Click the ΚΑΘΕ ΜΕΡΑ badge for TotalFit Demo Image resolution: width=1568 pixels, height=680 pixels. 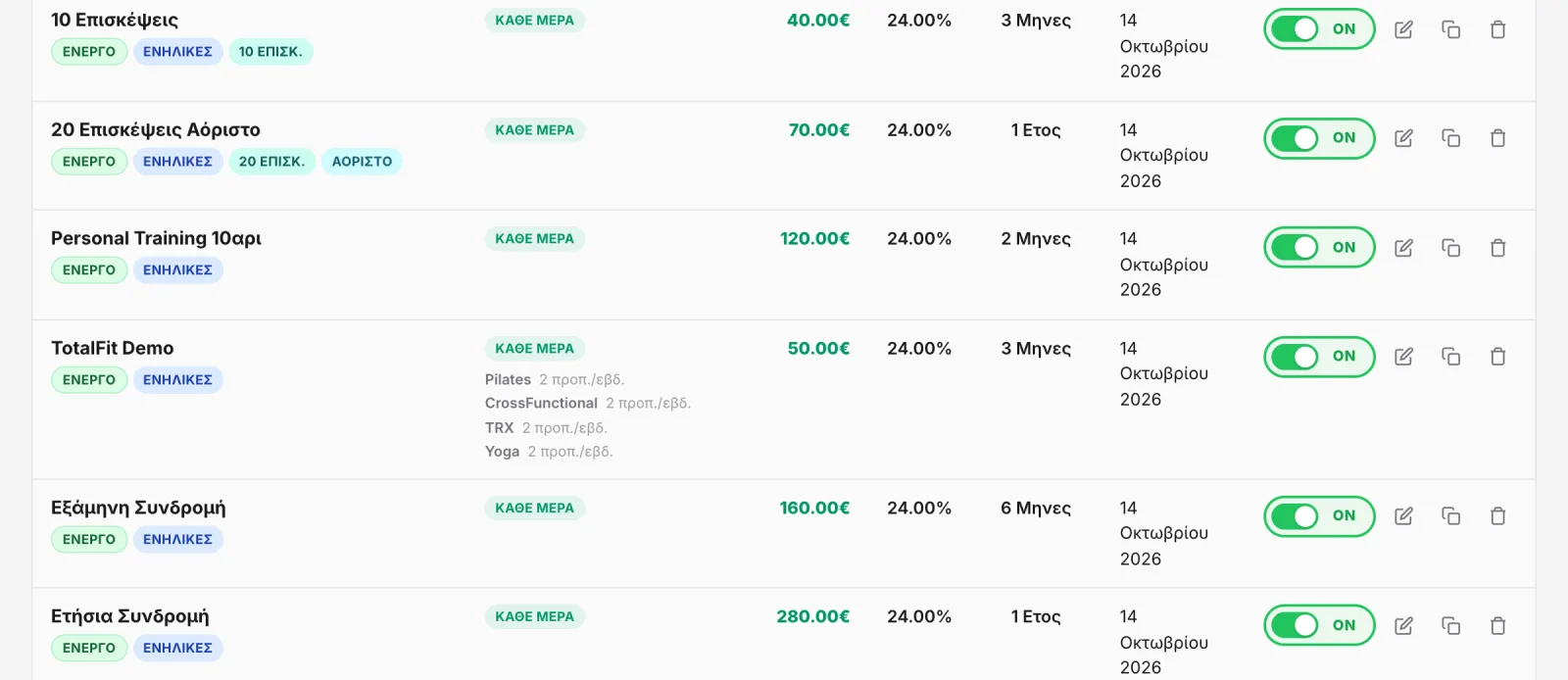[535, 349]
